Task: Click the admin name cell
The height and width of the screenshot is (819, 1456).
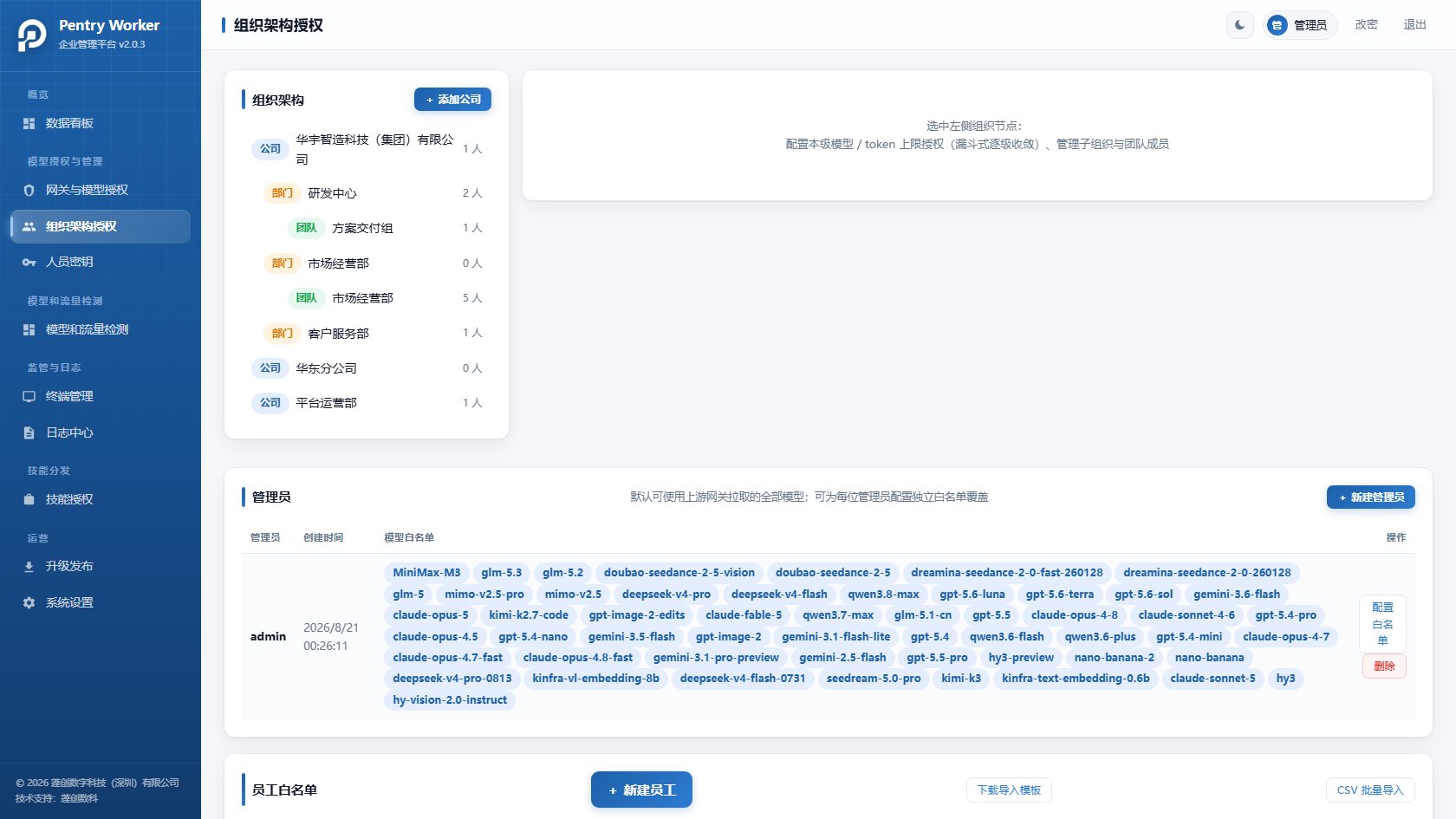Action: pyautogui.click(x=268, y=637)
